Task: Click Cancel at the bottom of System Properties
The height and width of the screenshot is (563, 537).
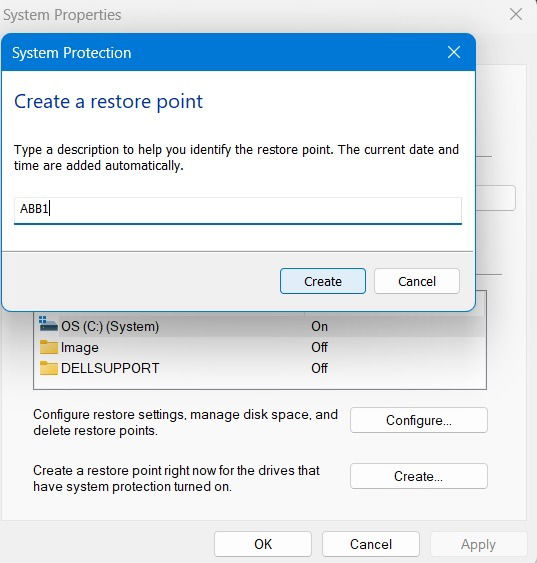Action: (x=371, y=544)
